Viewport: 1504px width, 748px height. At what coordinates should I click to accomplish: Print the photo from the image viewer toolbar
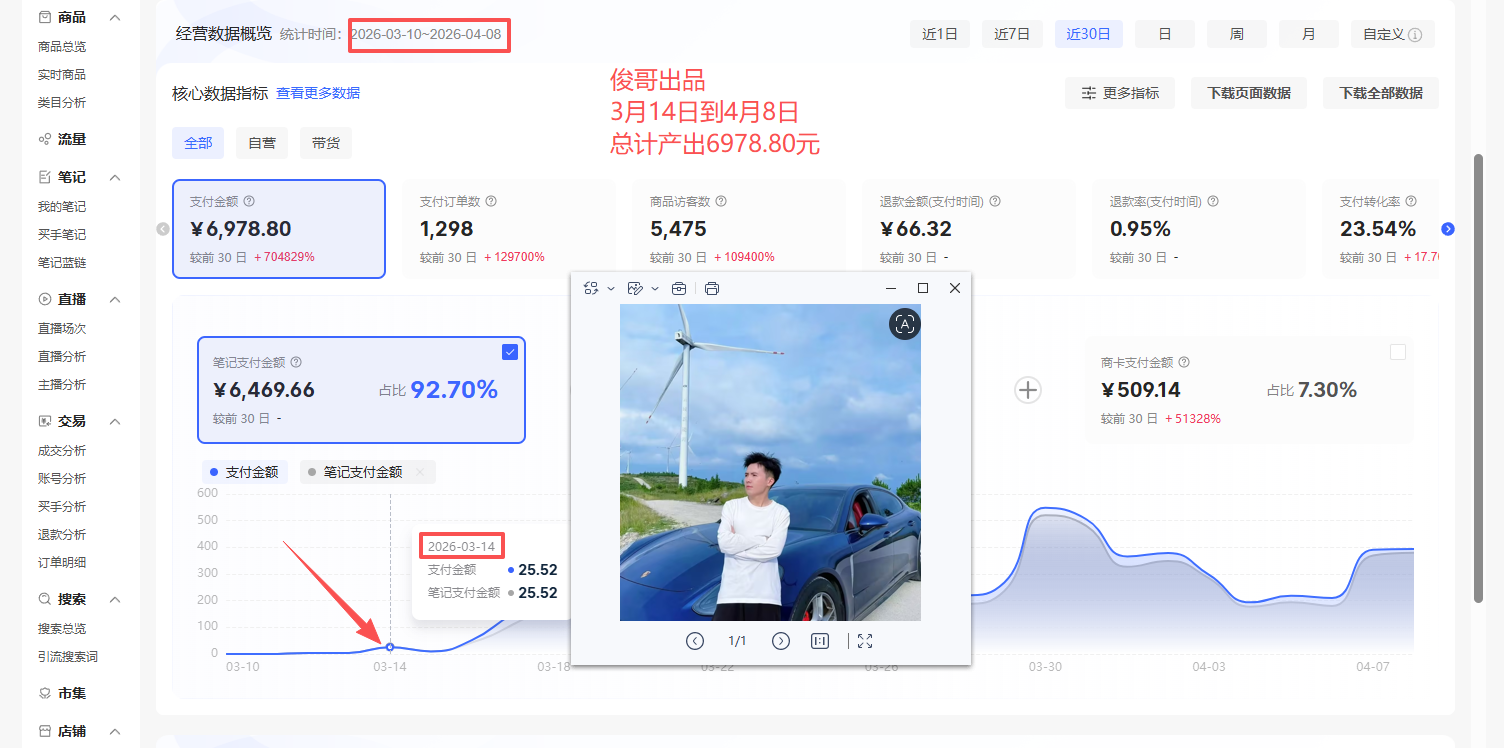[x=712, y=288]
